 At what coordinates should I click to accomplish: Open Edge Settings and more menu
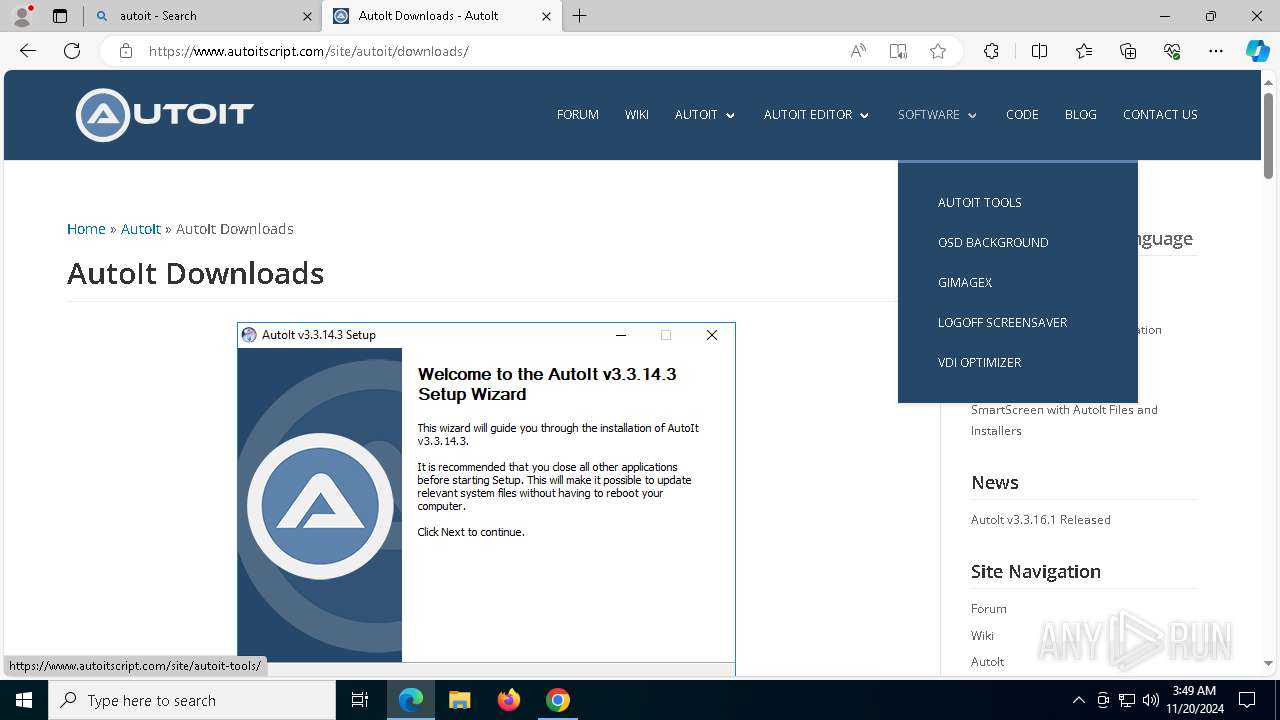1216,51
